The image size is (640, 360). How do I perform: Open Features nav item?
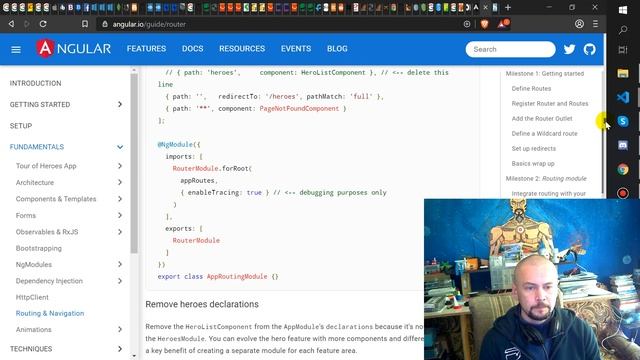(x=146, y=49)
